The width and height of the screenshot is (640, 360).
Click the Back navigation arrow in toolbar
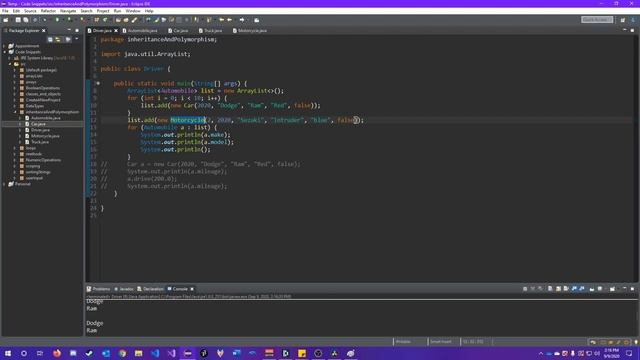pyautogui.click(x=230, y=20)
